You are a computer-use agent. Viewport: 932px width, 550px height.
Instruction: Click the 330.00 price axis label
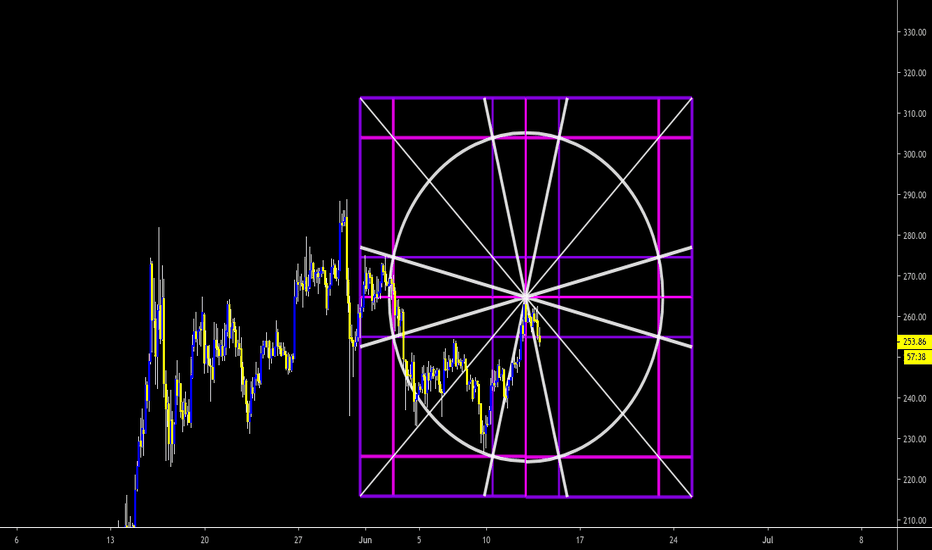coord(915,32)
